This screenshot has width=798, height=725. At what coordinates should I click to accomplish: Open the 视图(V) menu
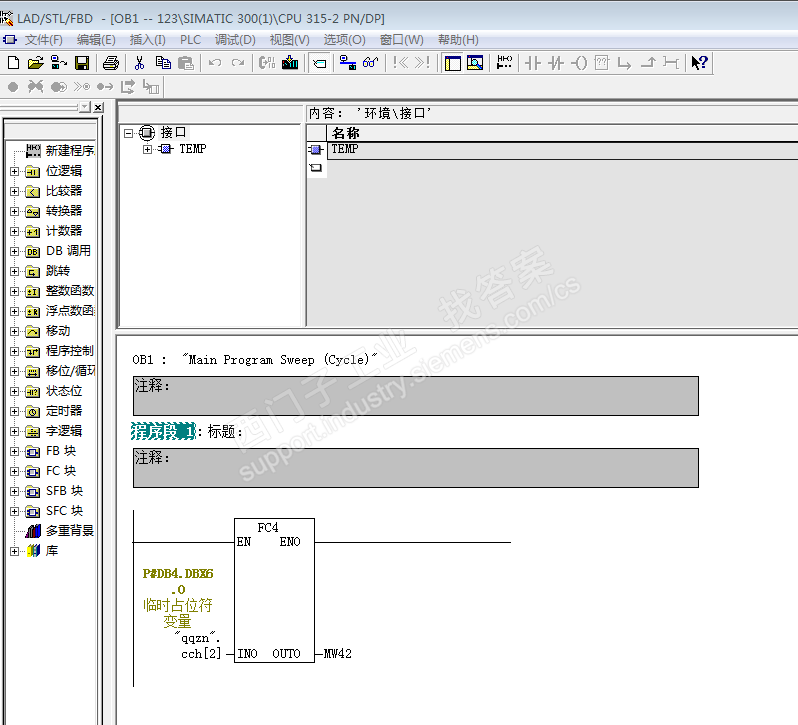pyautogui.click(x=290, y=40)
